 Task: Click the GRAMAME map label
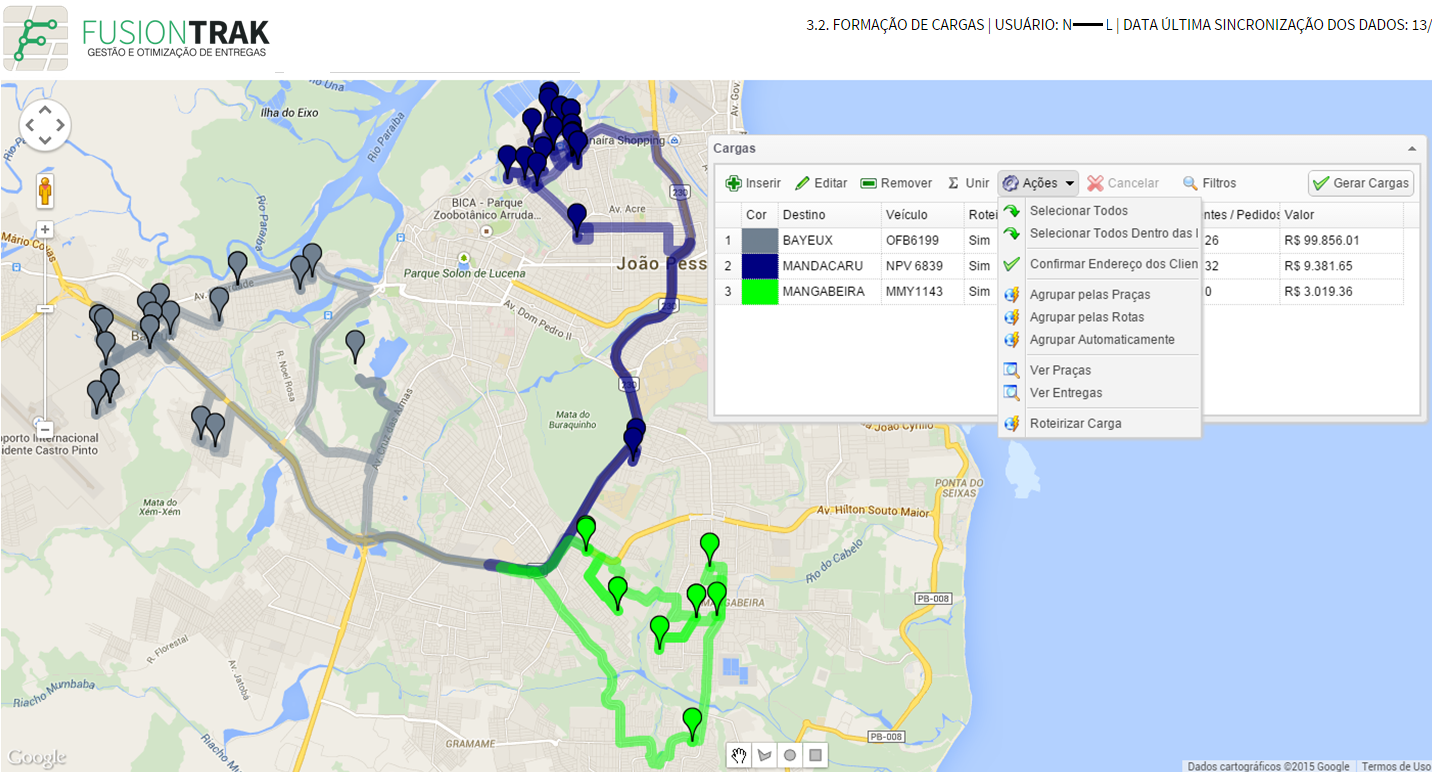click(471, 744)
